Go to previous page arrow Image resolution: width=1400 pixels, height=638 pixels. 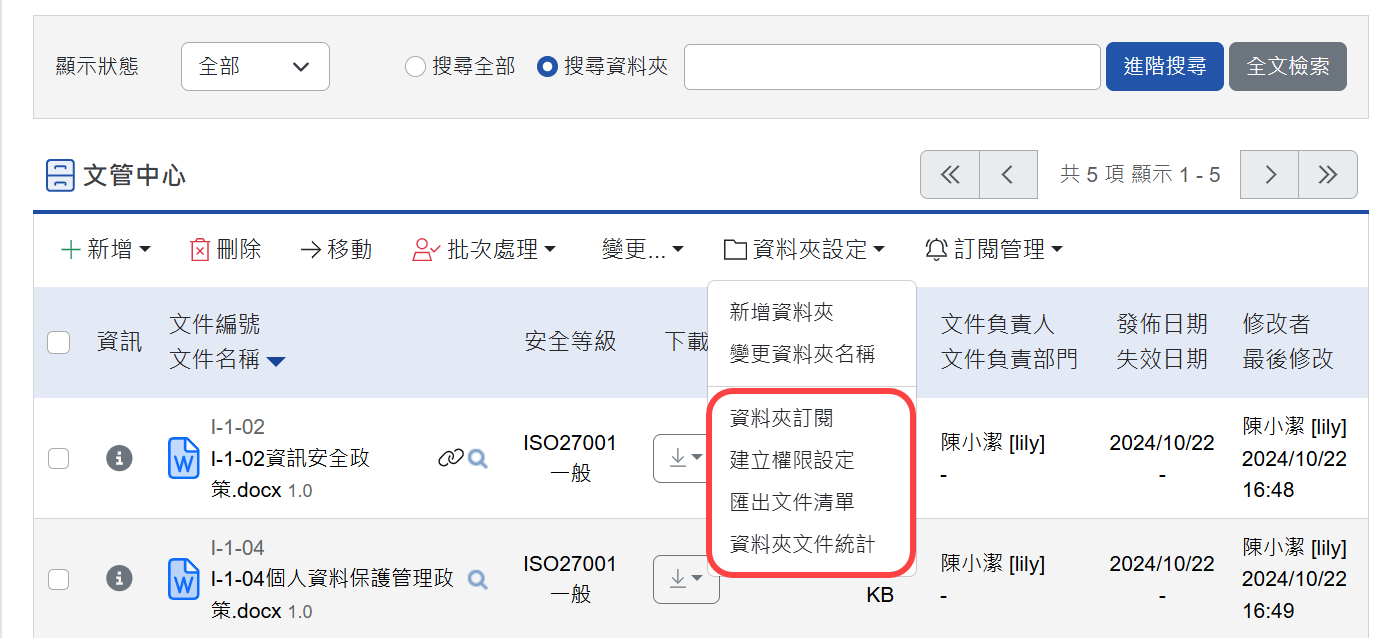pos(1008,175)
